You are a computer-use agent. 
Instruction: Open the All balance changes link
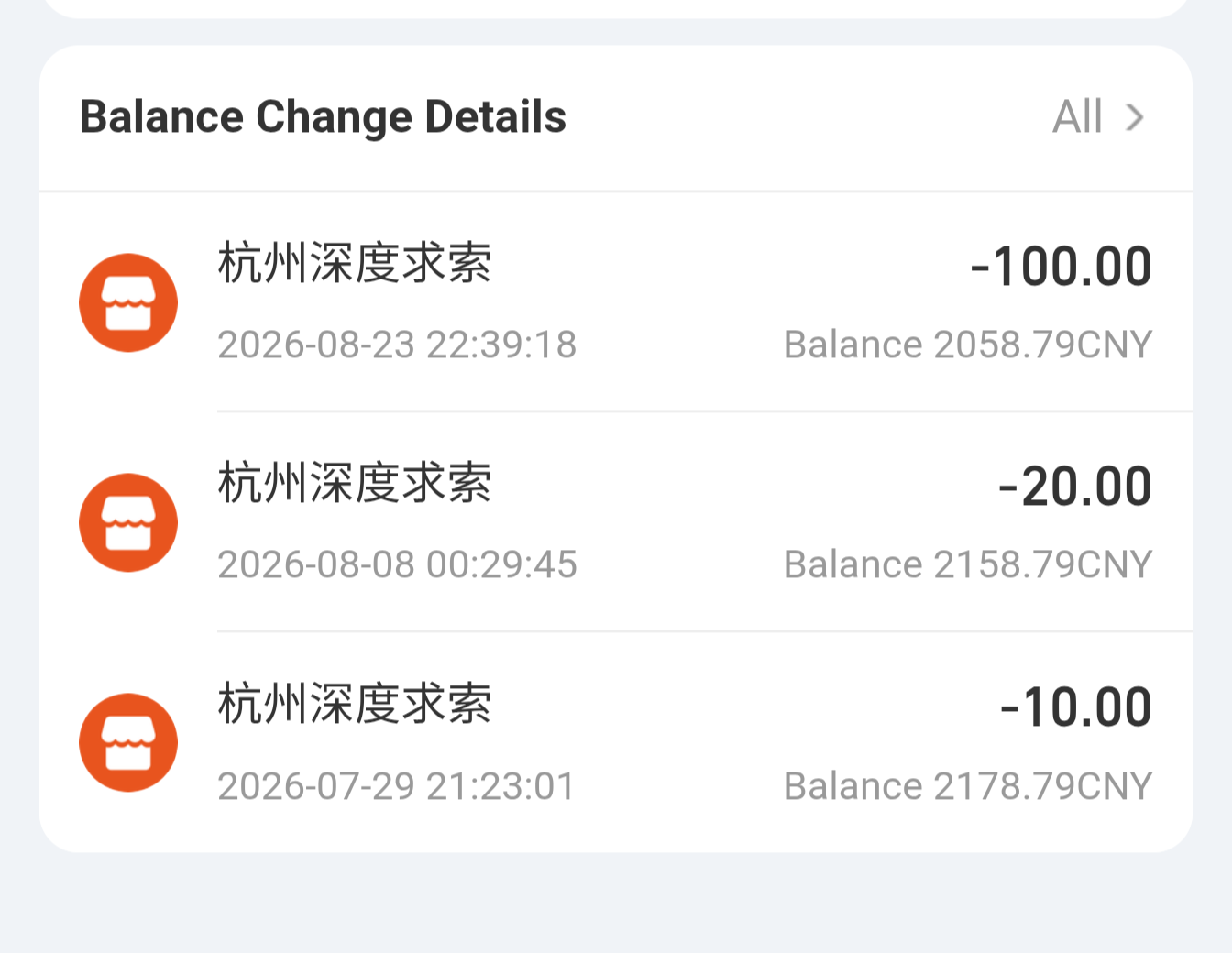[1098, 117]
